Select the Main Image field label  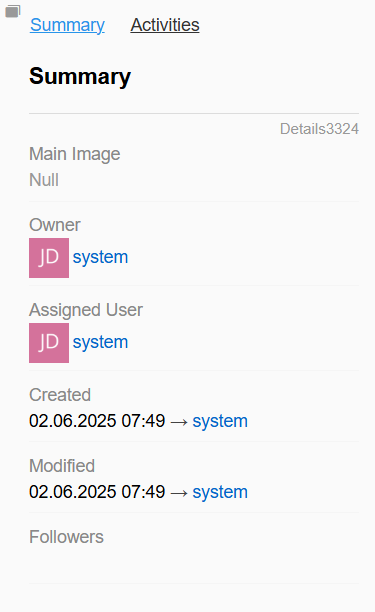pos(75,154)
